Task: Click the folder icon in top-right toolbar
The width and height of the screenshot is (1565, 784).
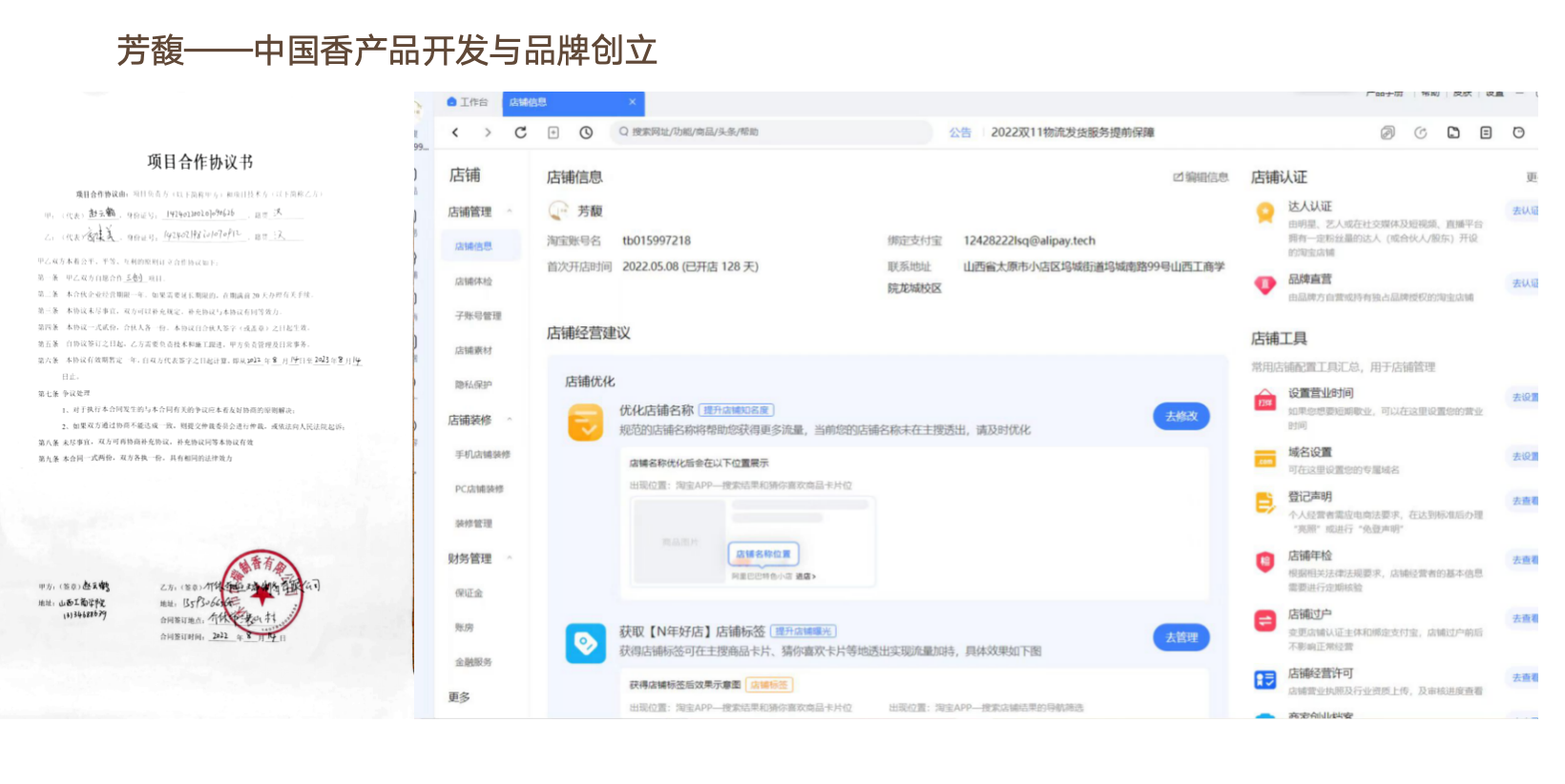Action: coord(1453,133)
